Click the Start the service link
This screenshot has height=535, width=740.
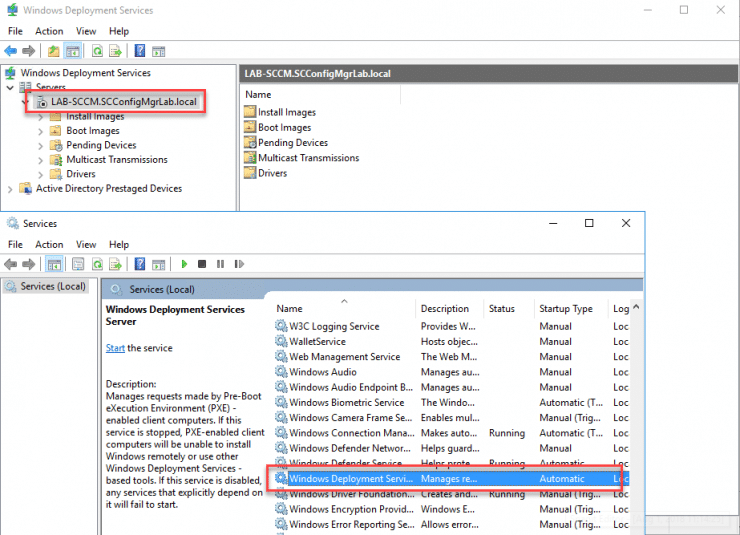pos(115,348)
